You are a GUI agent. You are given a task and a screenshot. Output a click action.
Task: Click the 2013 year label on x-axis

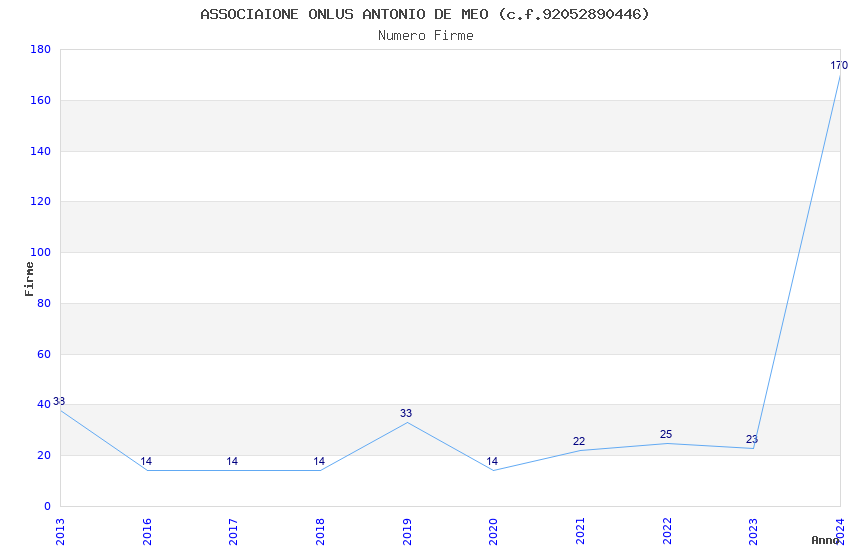point(60,532)
